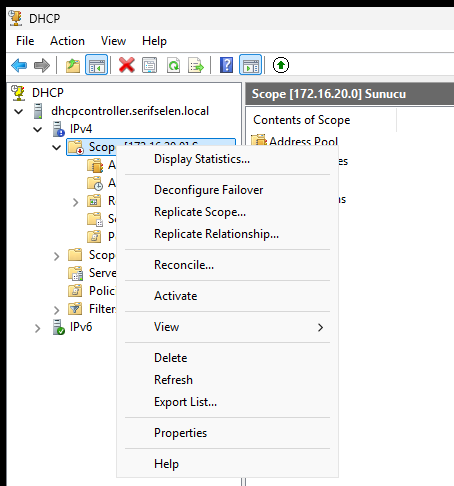Click the selected Scope folder icon with red arrow
This screenshot has height=486, width=454.
tap(76, 147)
